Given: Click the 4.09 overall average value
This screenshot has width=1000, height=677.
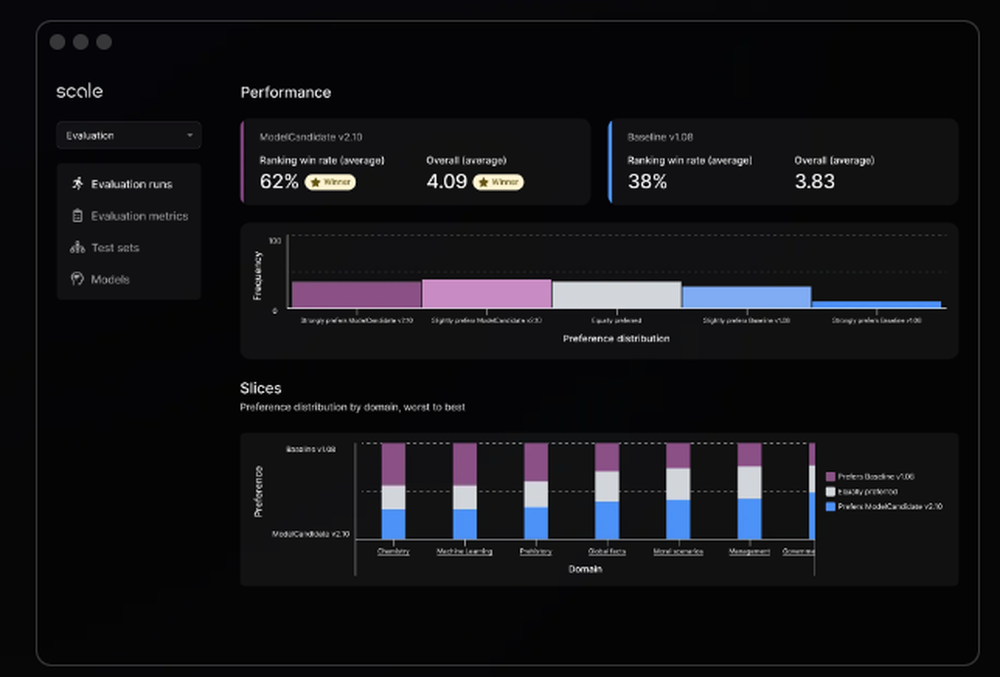Looking at the screenshot, I should pyautogui.click(x=447, y=182).
